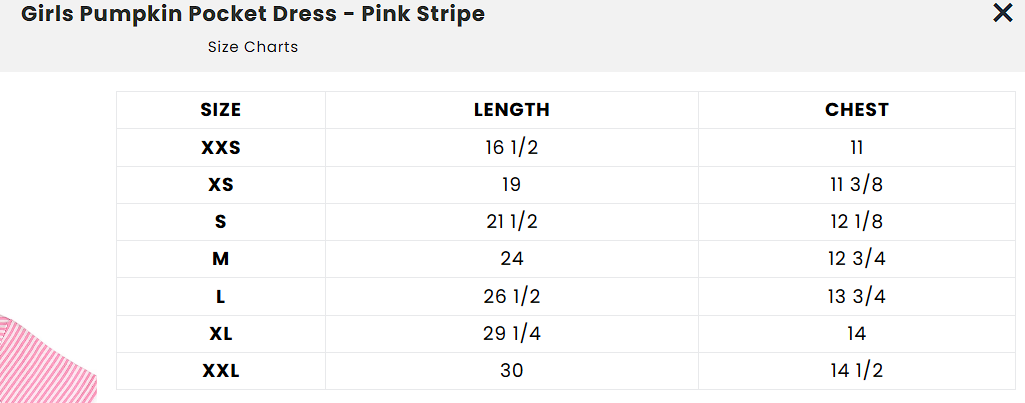Click the Girls Pumpkin Pocket Dress title

click(x=253, y=14)
